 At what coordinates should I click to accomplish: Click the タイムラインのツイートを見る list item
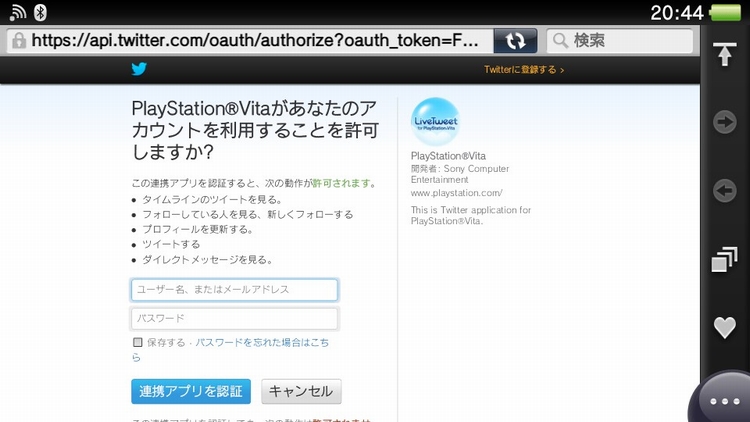tap(212, 200)
